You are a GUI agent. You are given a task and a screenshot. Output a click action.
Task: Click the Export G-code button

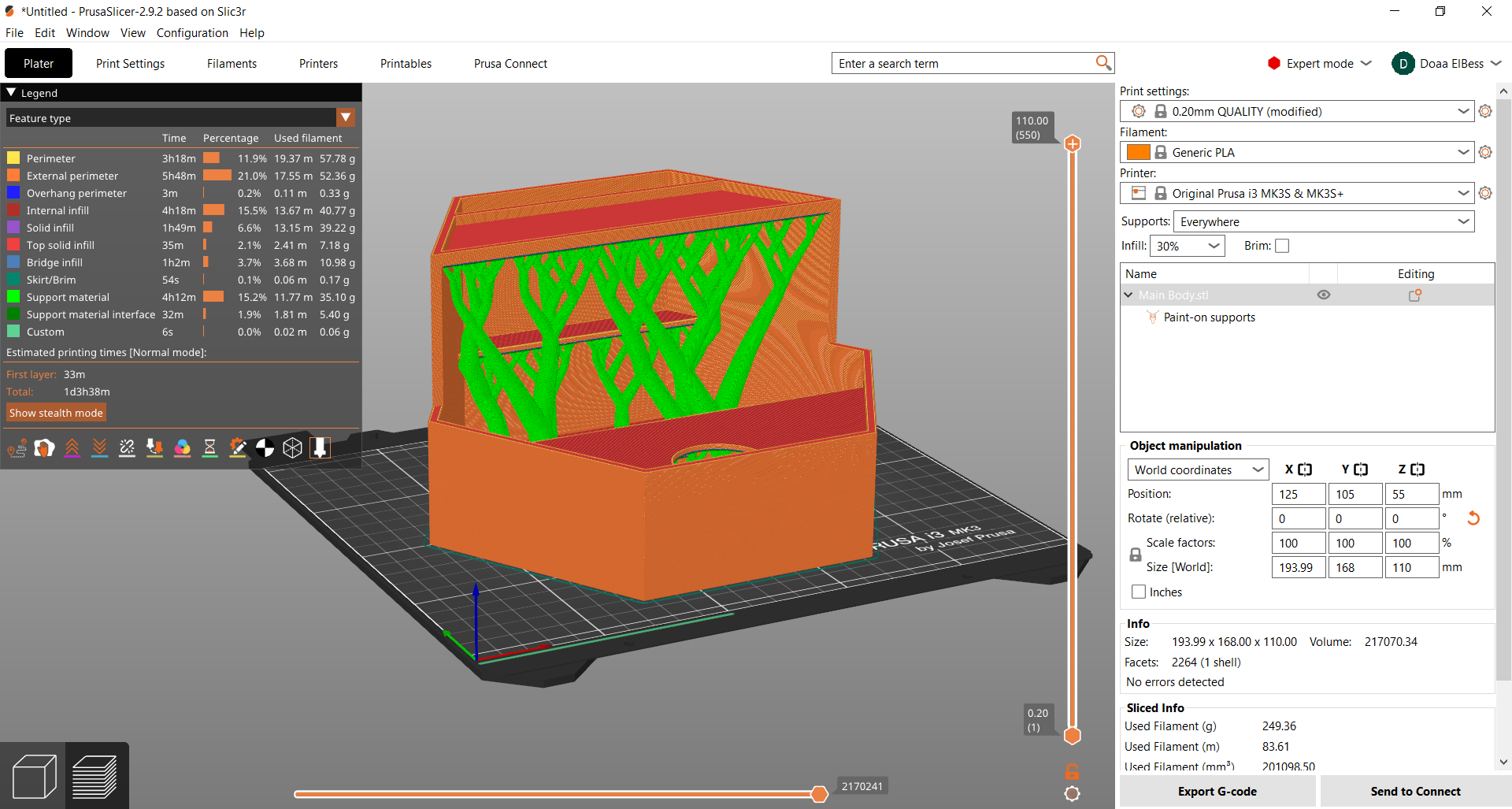[x=1217, y=791]
